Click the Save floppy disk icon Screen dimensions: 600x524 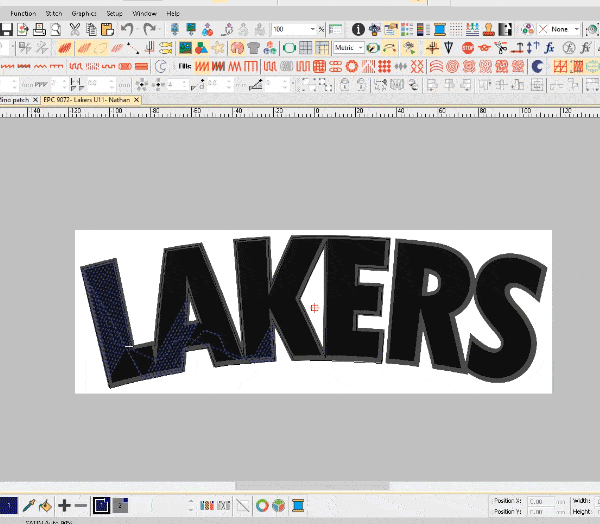(6, 29)
